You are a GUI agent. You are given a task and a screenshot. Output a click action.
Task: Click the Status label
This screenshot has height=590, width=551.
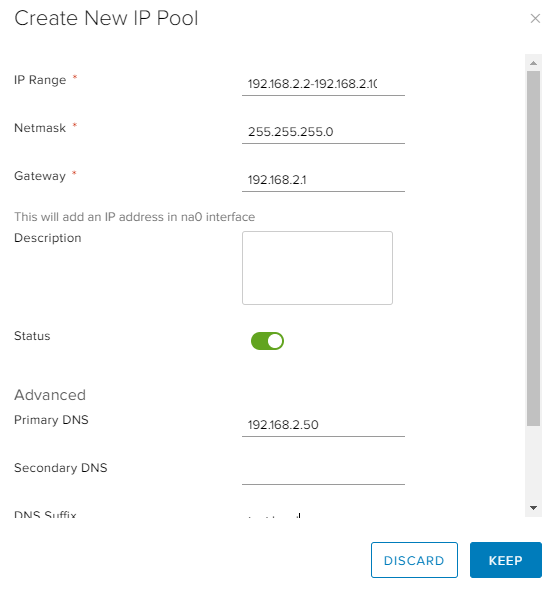coord(32,336)
